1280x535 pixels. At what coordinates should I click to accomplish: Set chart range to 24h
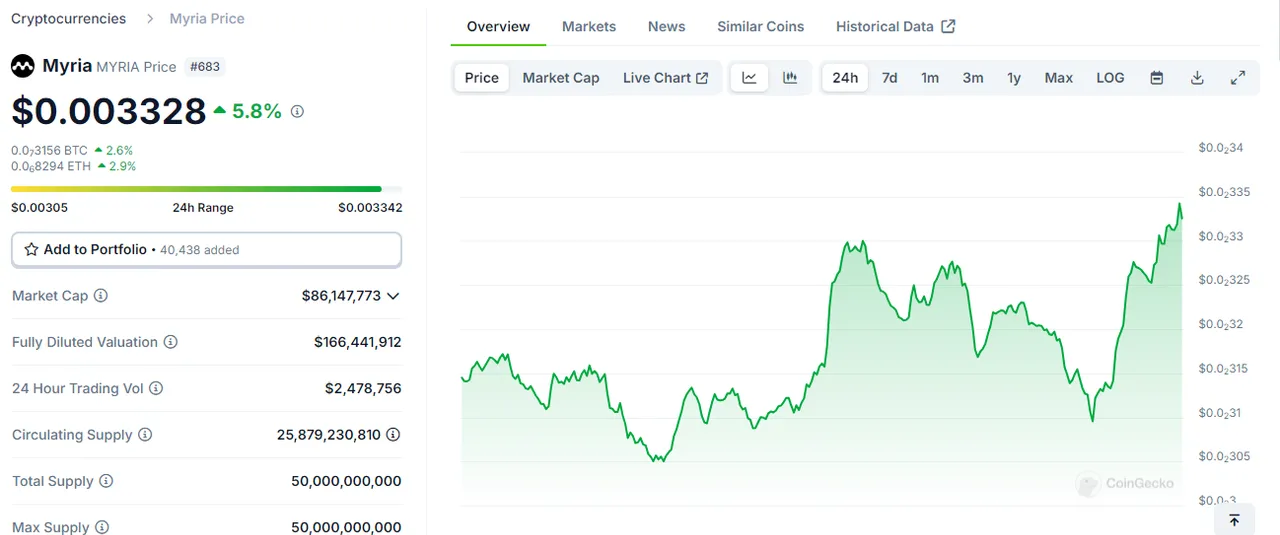coord(845,78)
